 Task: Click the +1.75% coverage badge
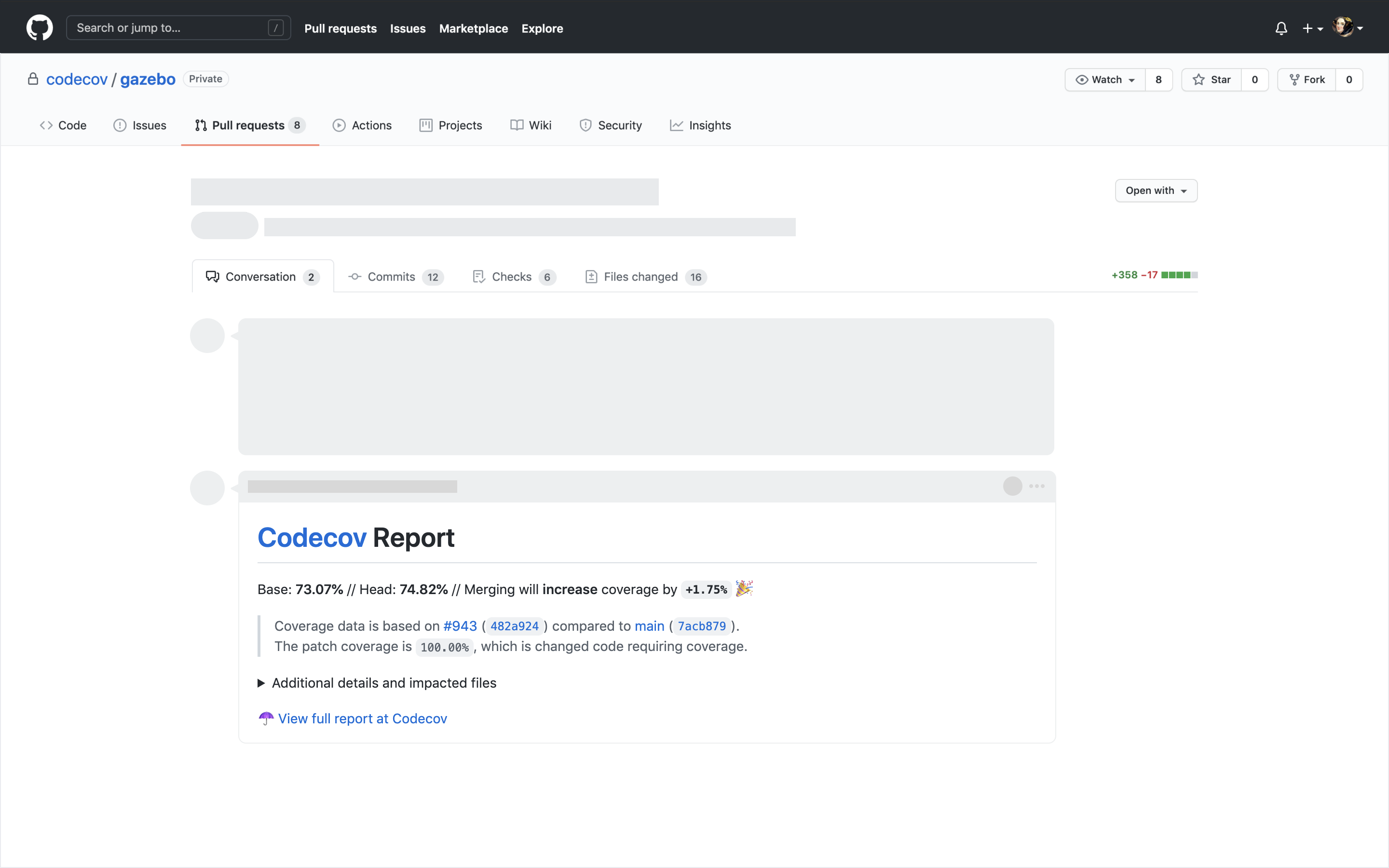pyautogui.click(x=706, y=590)
